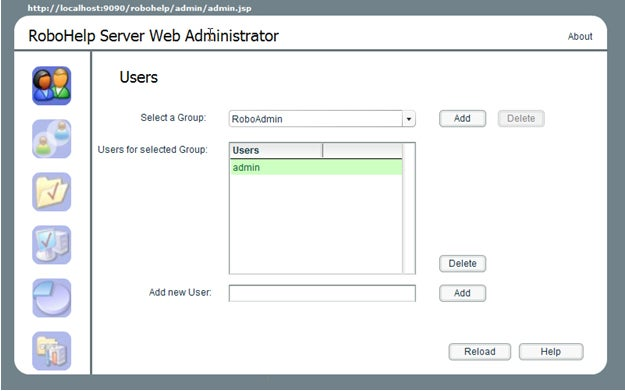Expand the Select a Group dropdown arrow
This screenshot has width=625, height=391.
coord(409,119)
